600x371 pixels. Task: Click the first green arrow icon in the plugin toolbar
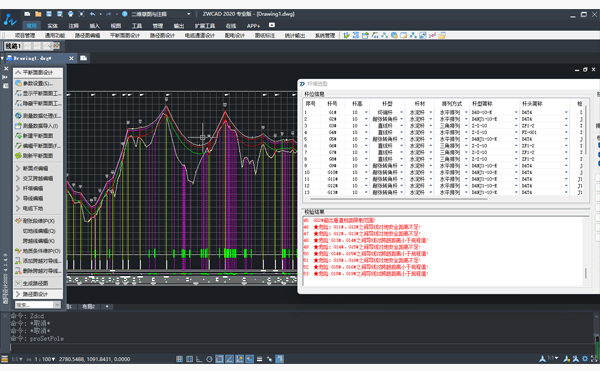click(x=346, y=35)
